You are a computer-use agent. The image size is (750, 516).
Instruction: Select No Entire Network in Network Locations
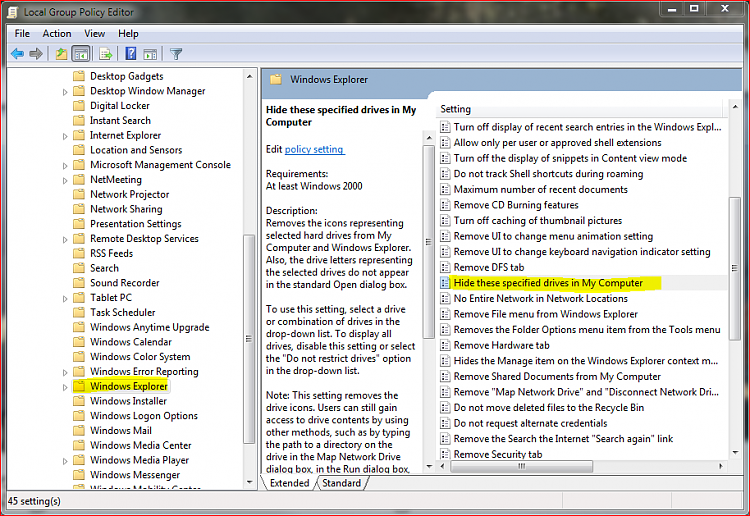click(540, 299)
